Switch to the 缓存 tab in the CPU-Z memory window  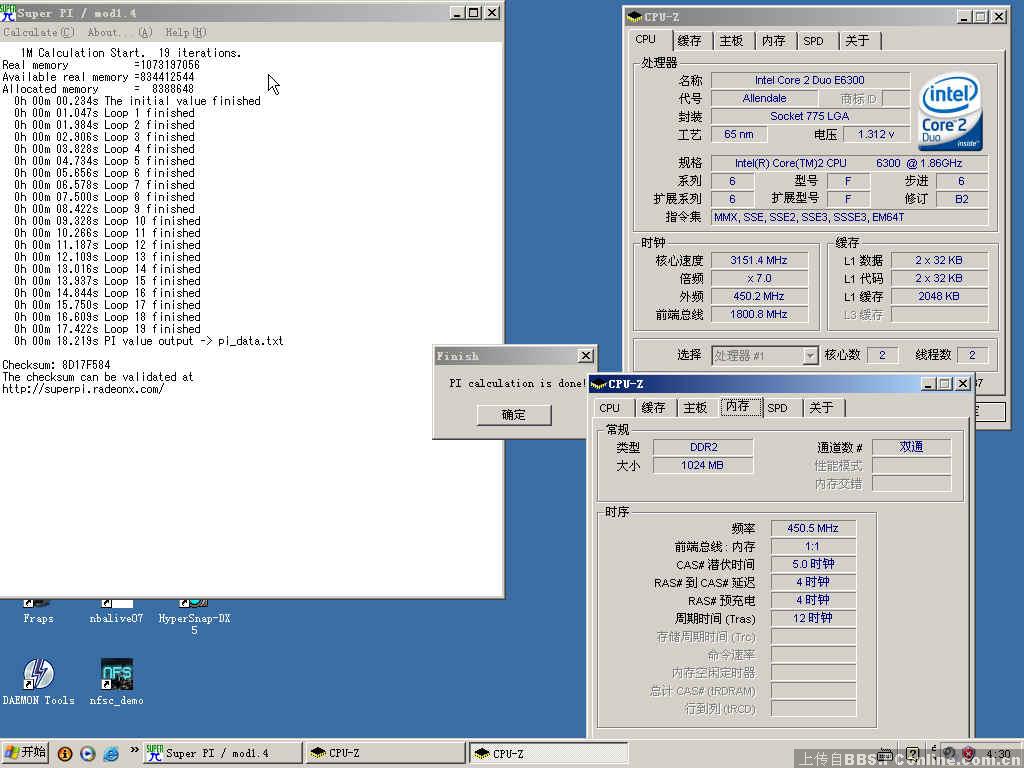point(653,408)
